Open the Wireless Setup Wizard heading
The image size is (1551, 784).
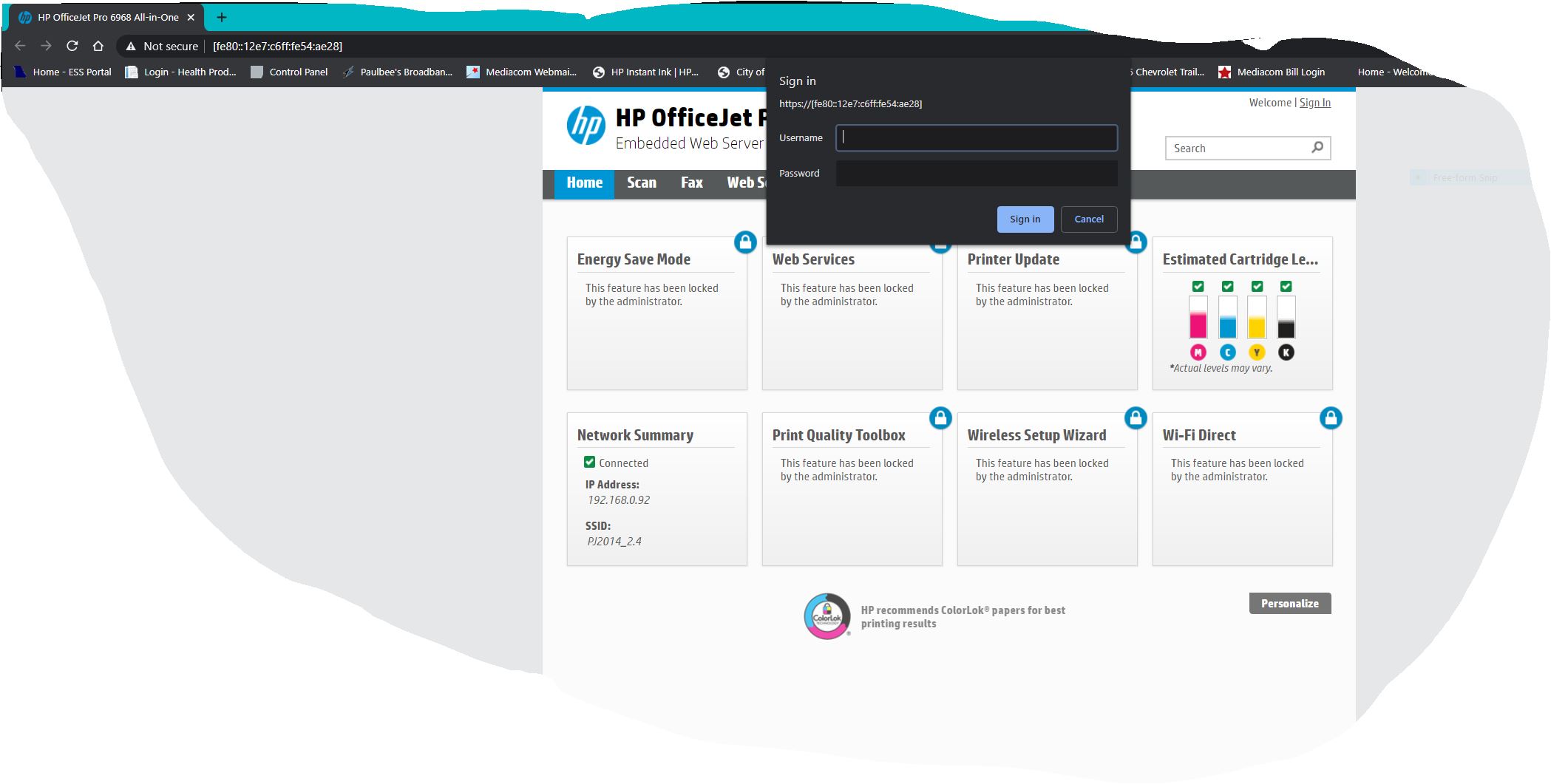[1037, 435]
